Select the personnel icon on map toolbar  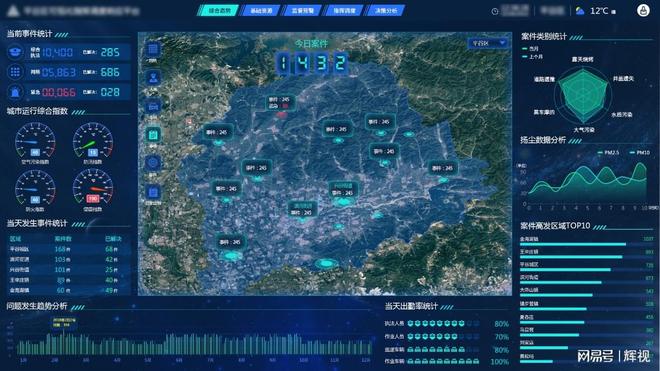tap(153, 78)
